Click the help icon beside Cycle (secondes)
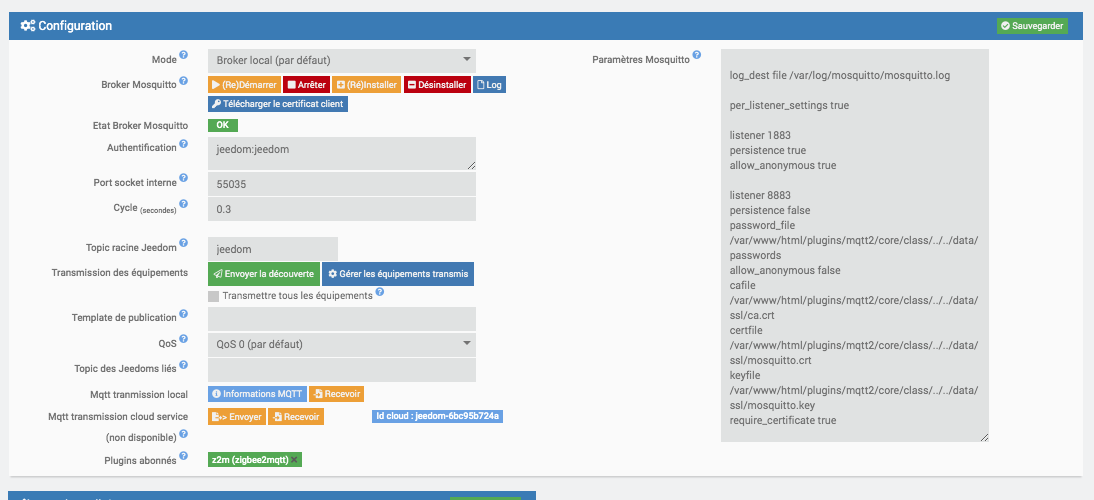 click(x=183, y=204)
